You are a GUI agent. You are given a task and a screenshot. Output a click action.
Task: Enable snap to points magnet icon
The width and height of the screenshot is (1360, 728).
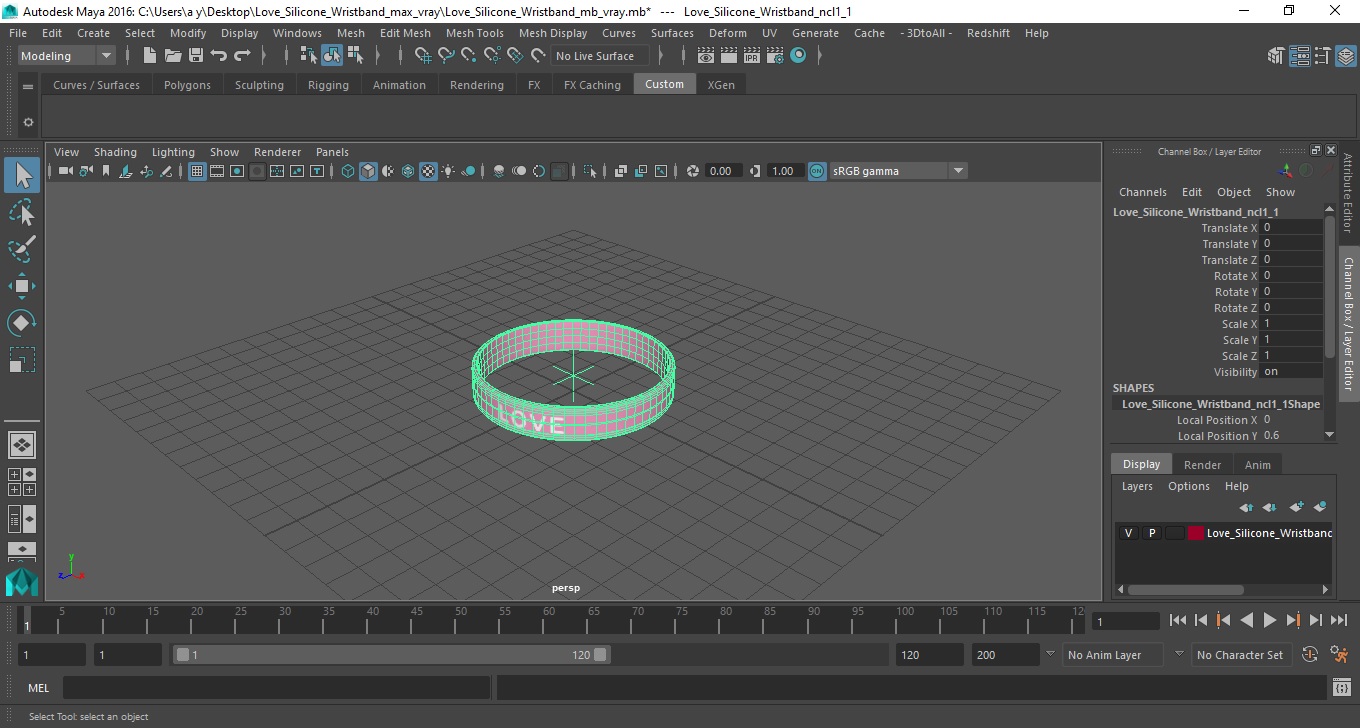[469, 56]
